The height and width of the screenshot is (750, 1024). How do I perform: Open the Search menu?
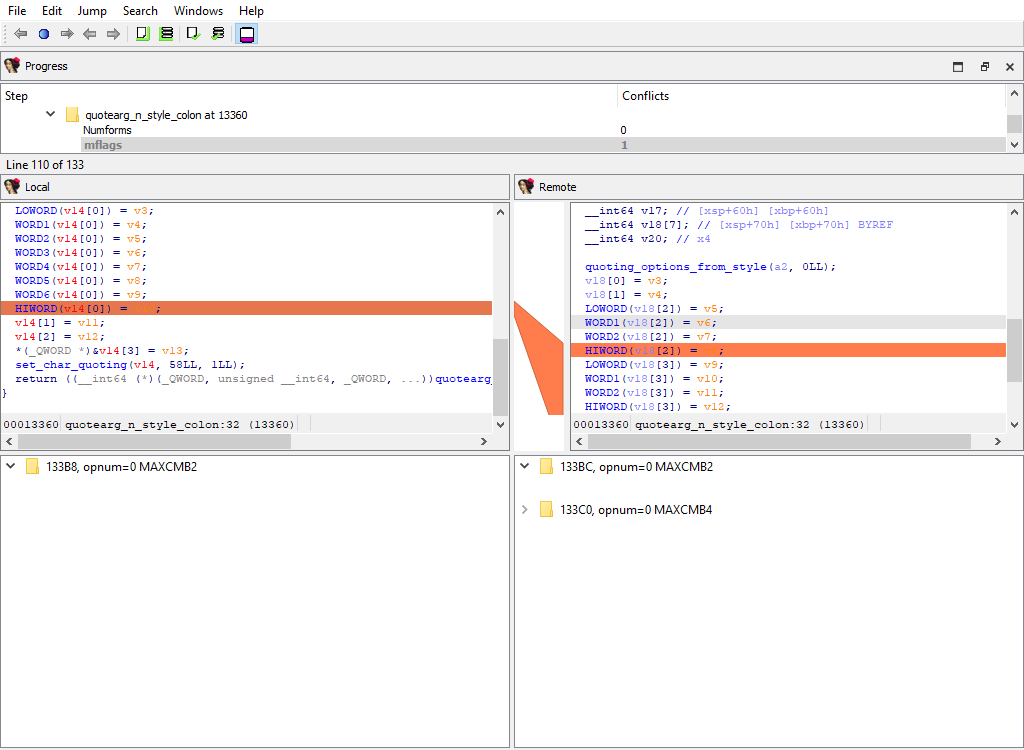coord(140,11)
